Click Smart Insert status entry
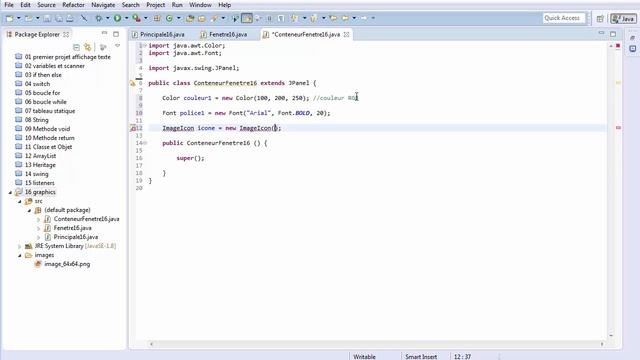The image size is (640, 360). point(421,356)
